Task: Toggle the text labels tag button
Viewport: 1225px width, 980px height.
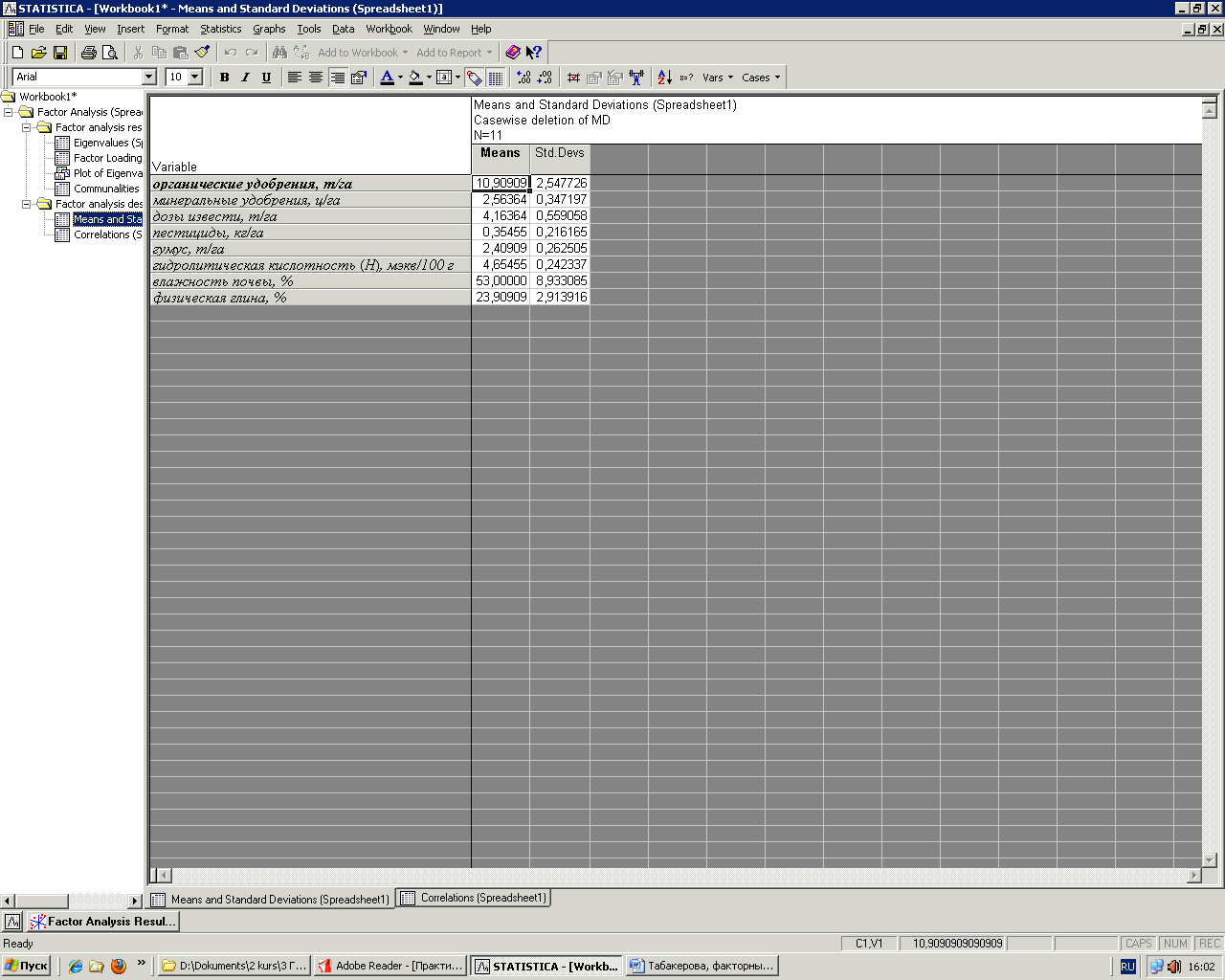Action: tap(475, 78)
